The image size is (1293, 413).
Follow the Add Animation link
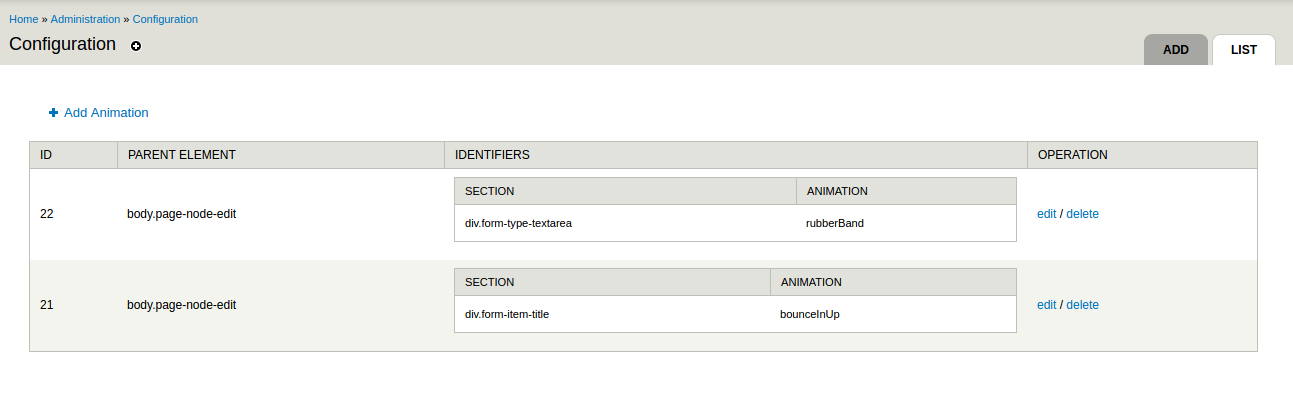tap(106, 113)
